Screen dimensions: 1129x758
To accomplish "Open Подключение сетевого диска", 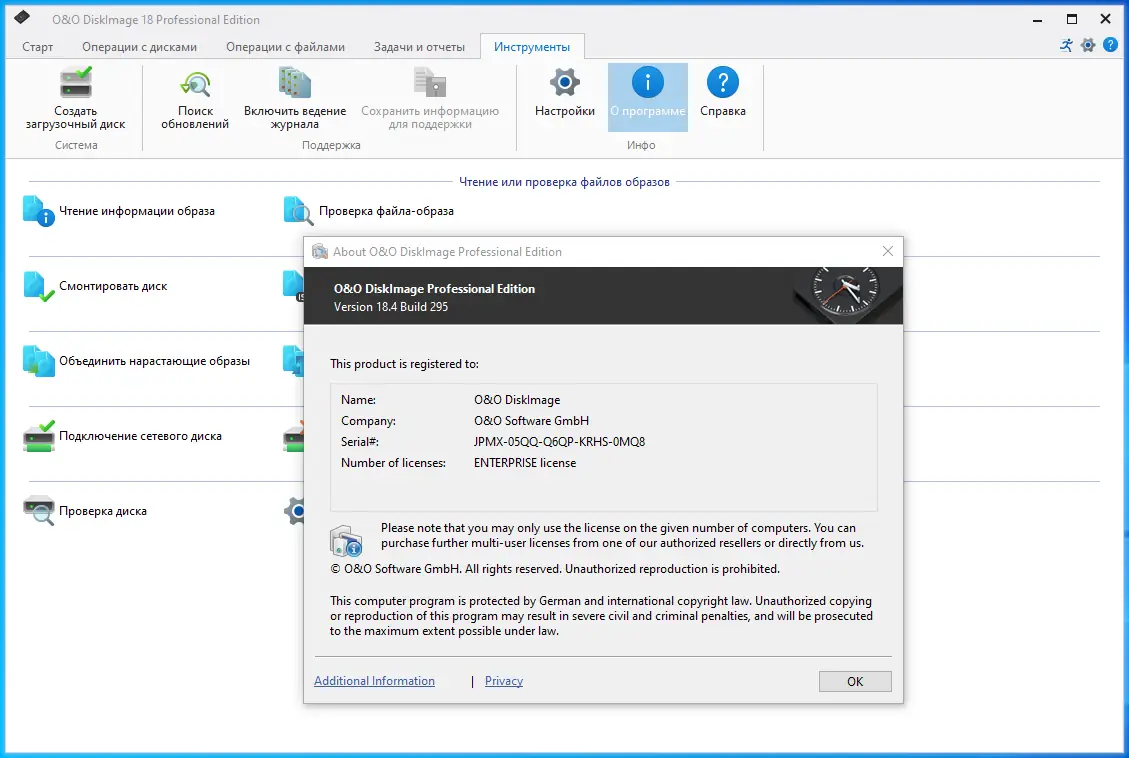I will click(38, 436).
